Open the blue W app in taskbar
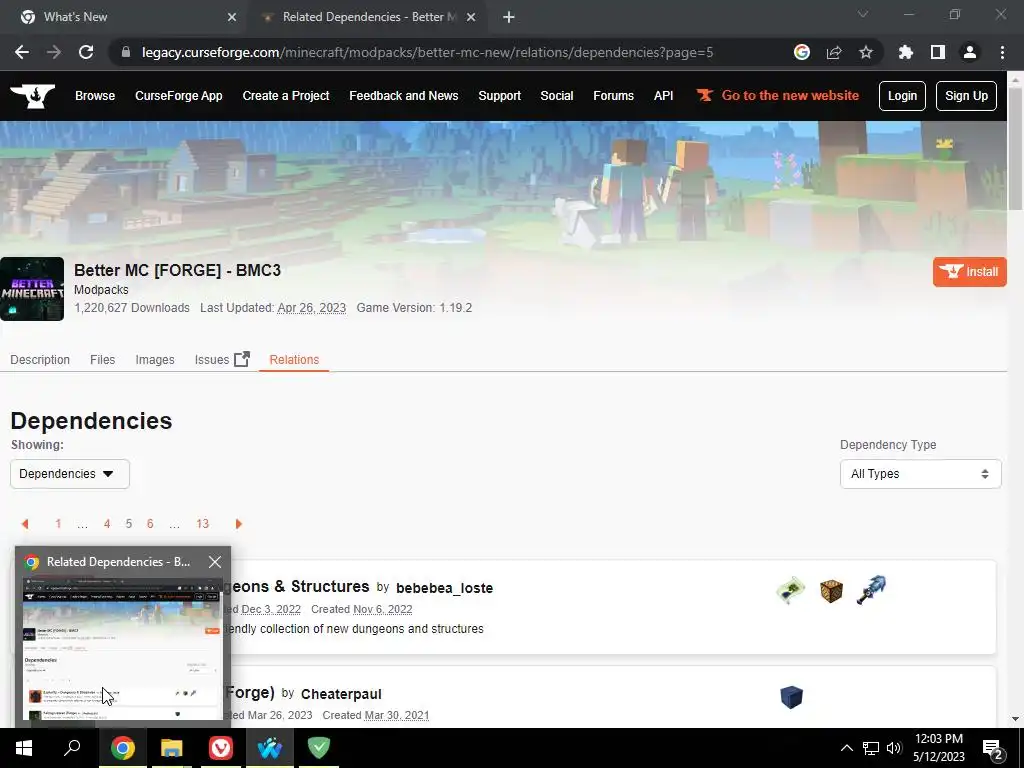 click(270, 748)
